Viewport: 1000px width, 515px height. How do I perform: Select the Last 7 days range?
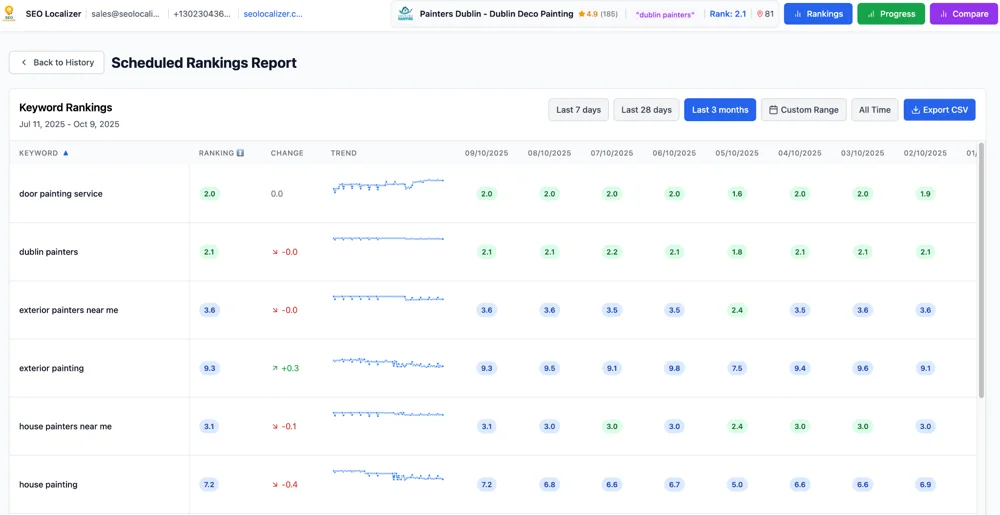pyautogui.click(x=578, y=110)
